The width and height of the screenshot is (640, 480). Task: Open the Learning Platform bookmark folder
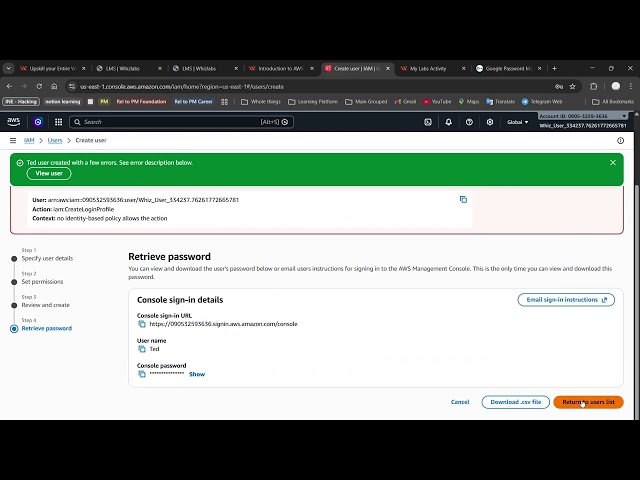pos(313,102)
